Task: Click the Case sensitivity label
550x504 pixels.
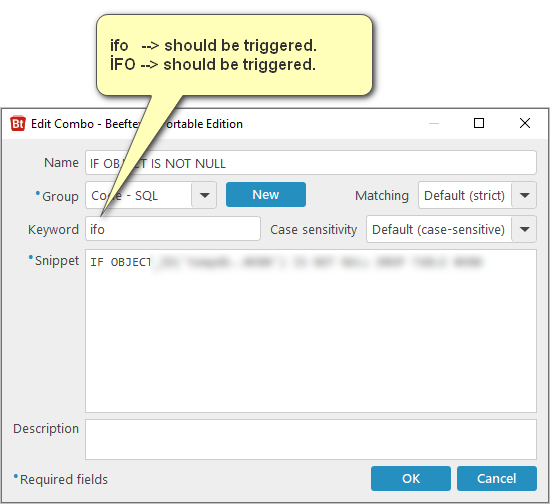Action: pyautogui.click(x=314, y=229)
